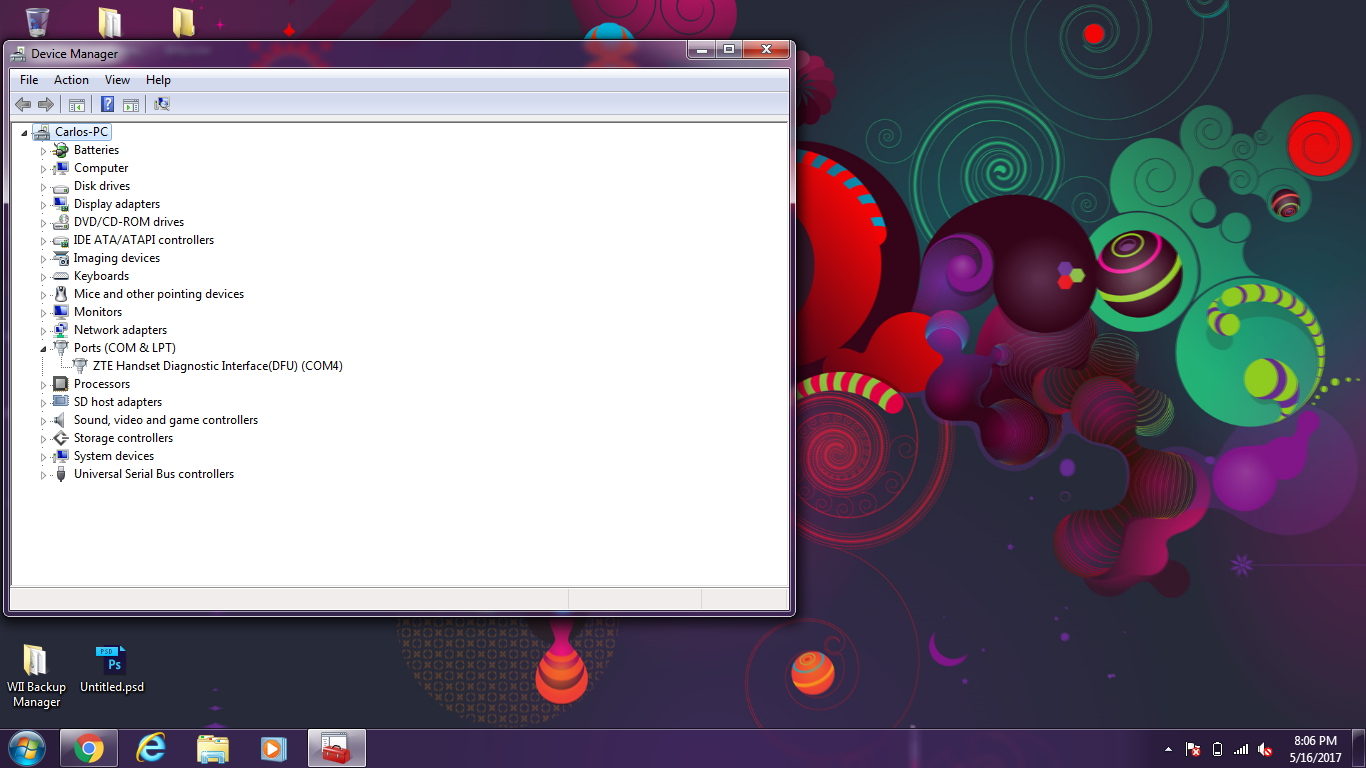
Task: Expand the Universal Serial Bus controllers node
Action: 43,475
